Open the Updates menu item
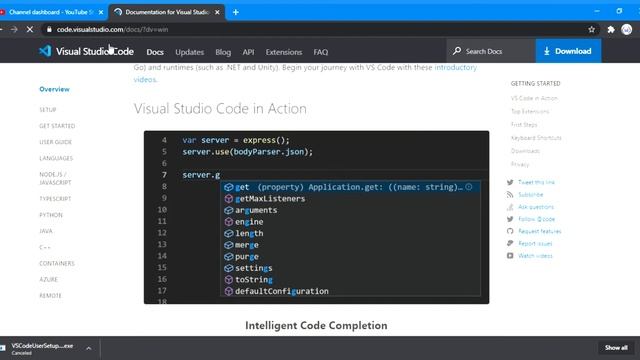This screenshot has width=640, height=360. pyautogui.click(x=189, y=52)
